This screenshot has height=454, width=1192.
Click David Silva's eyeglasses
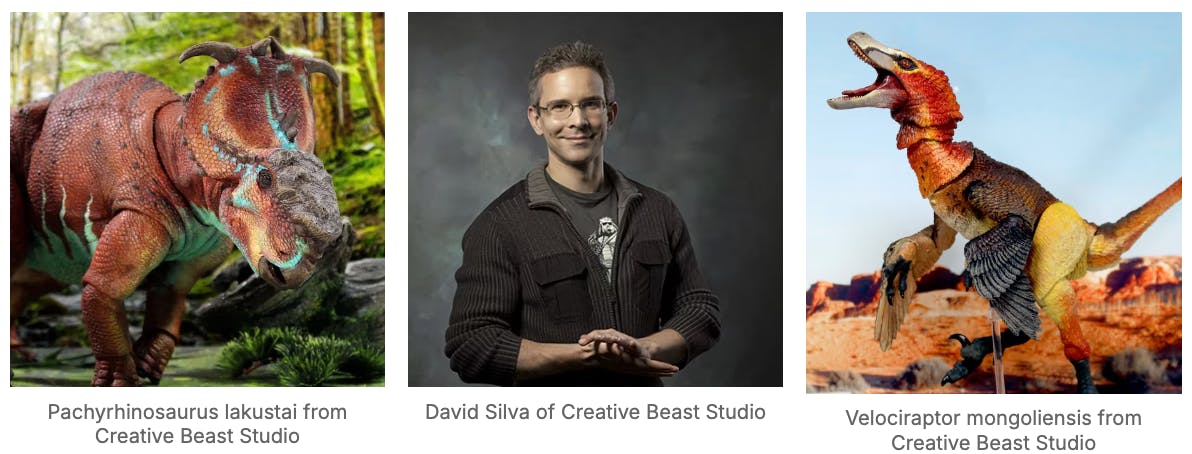tap(575, 107)
